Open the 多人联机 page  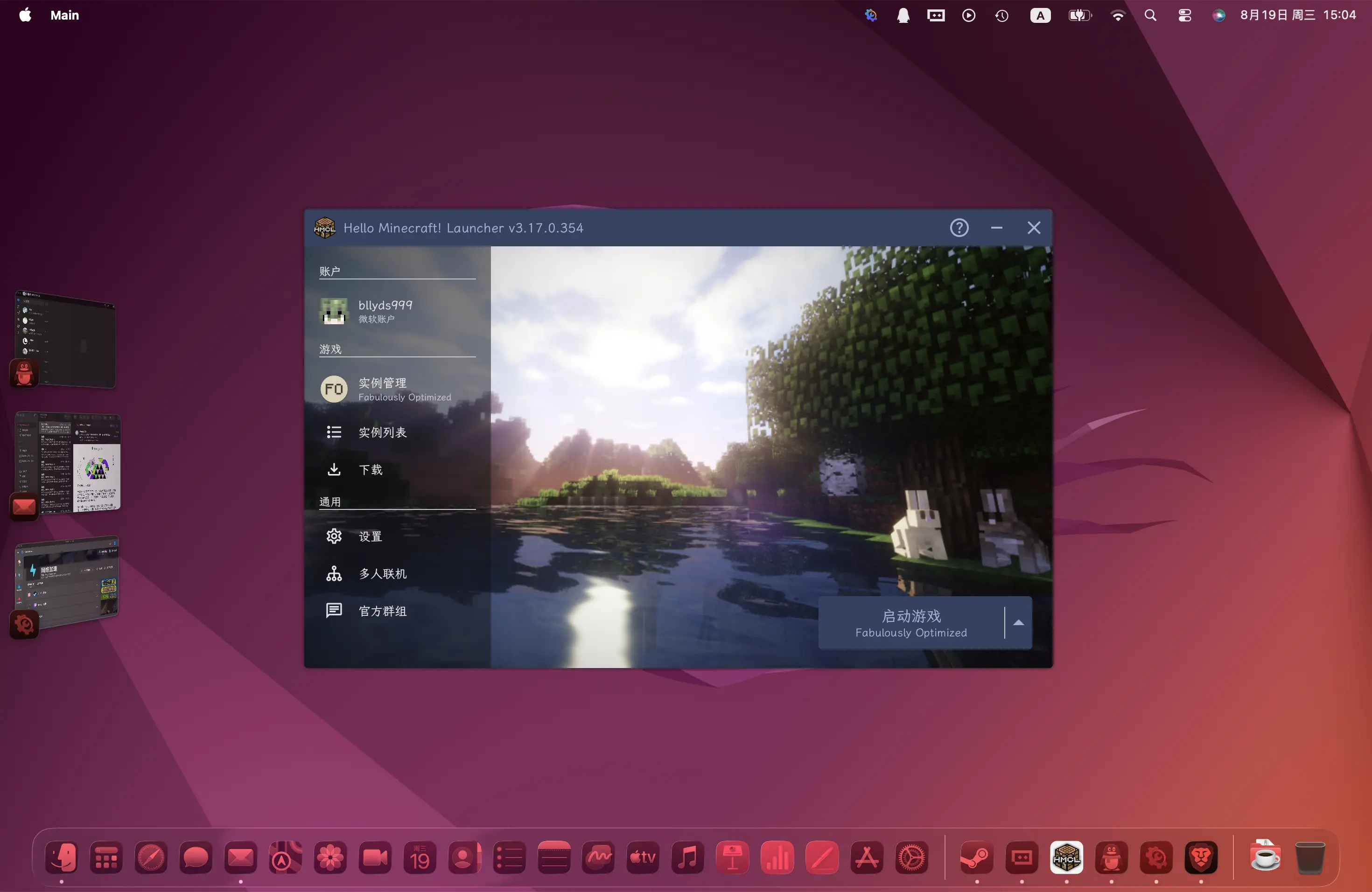click(x=397, y=574)
